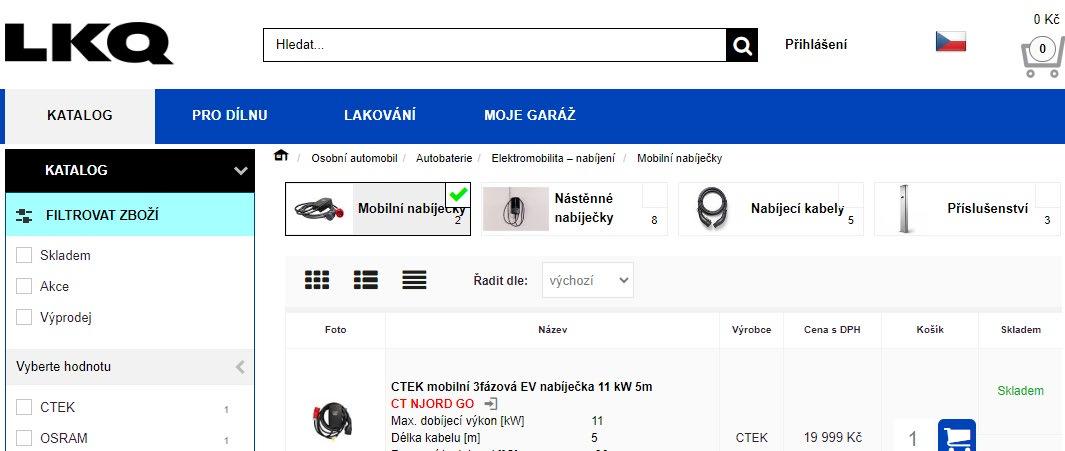
Task: Switch to compact rows view icon
Action: click(x=414, y=280)
